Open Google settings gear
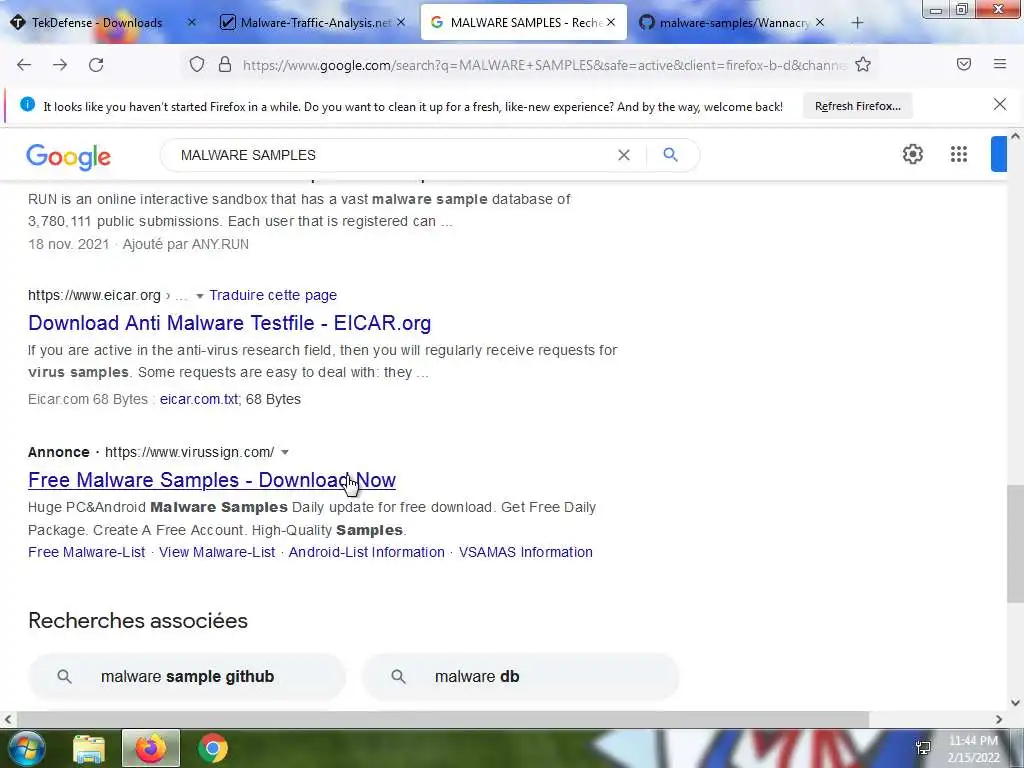1024x768 pixels. [913, 154]
